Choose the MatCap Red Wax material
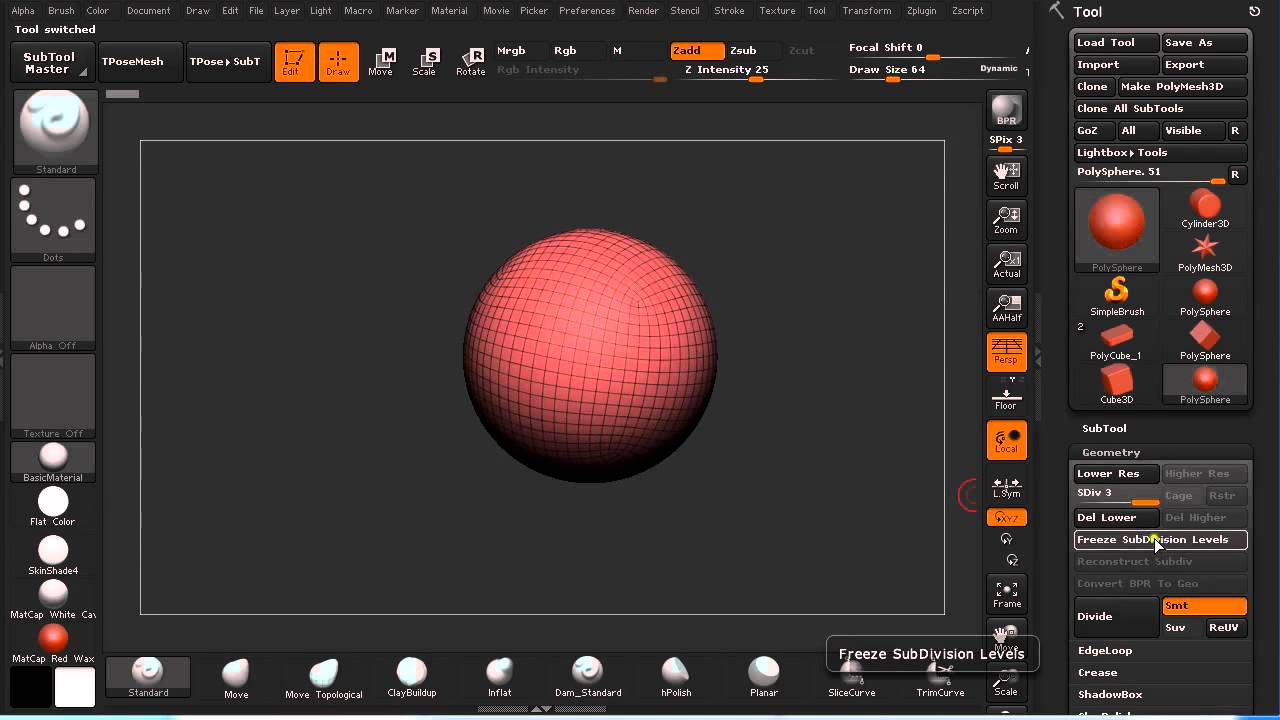1280x720 pixels. 53,643
